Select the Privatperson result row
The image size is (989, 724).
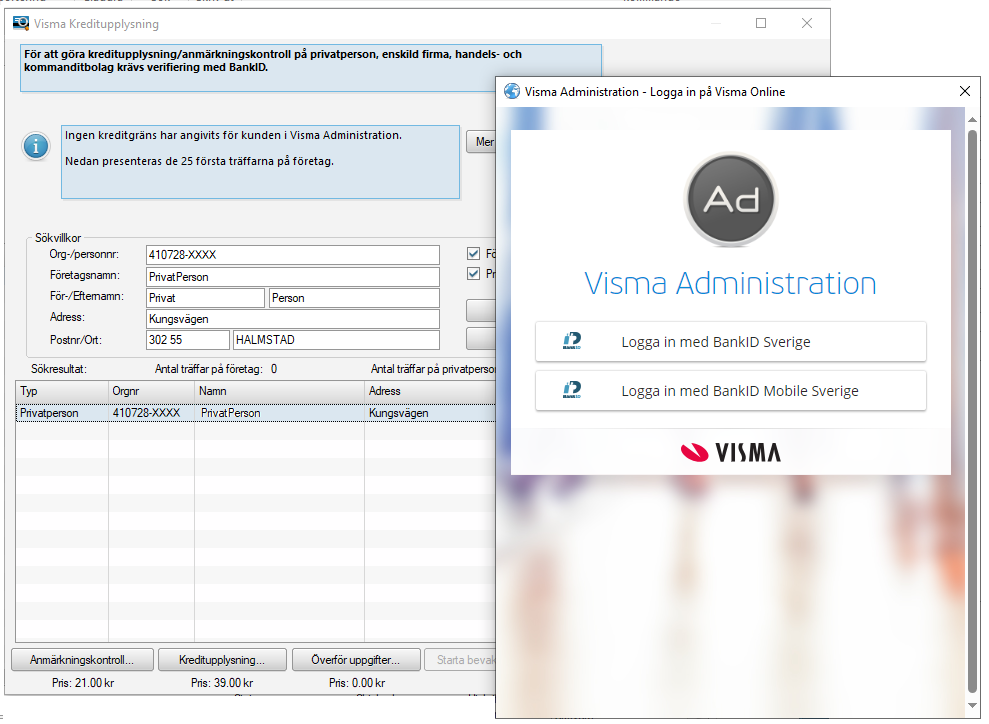(256, 413)
